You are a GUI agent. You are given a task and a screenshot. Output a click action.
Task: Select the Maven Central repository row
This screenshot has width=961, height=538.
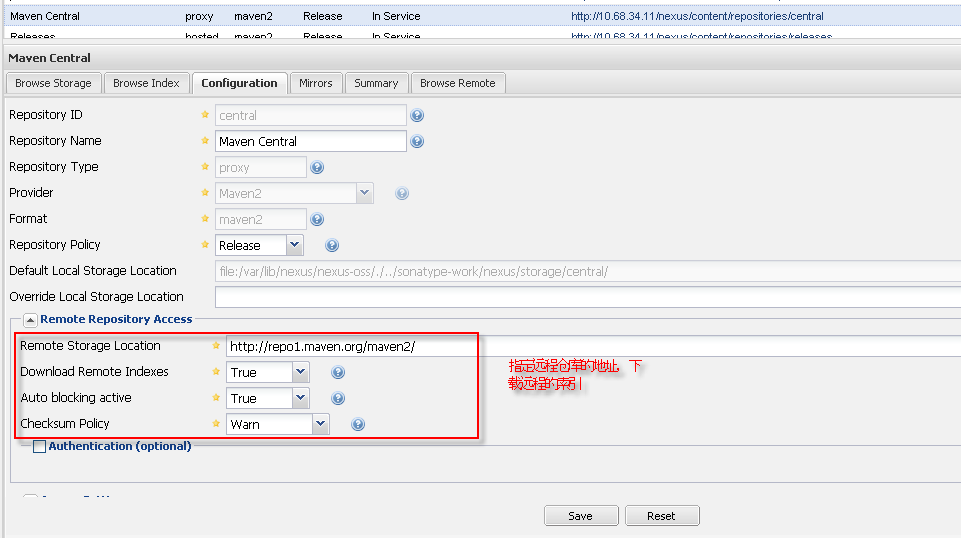(482, 17)
